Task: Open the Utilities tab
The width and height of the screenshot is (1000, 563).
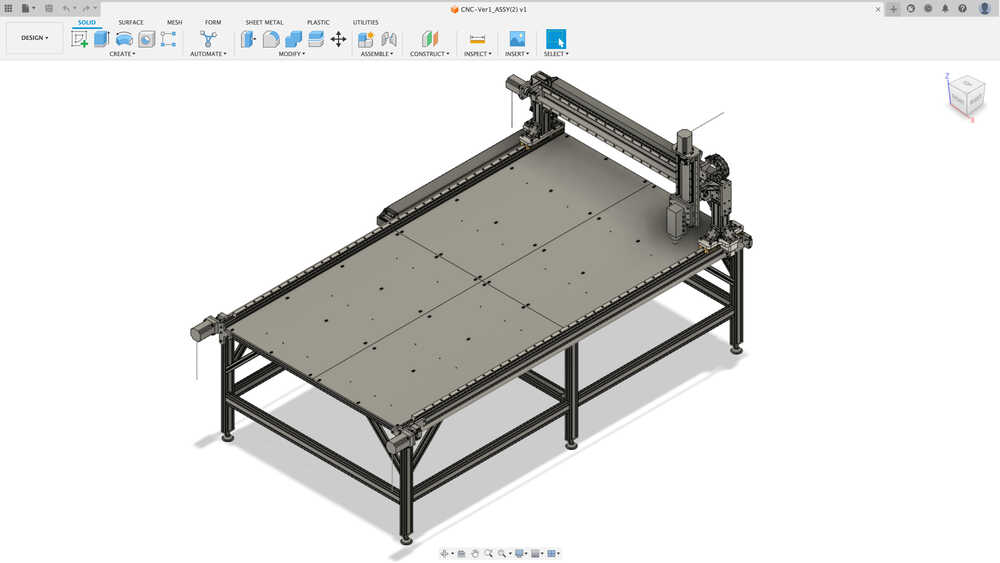Action: 365,22
